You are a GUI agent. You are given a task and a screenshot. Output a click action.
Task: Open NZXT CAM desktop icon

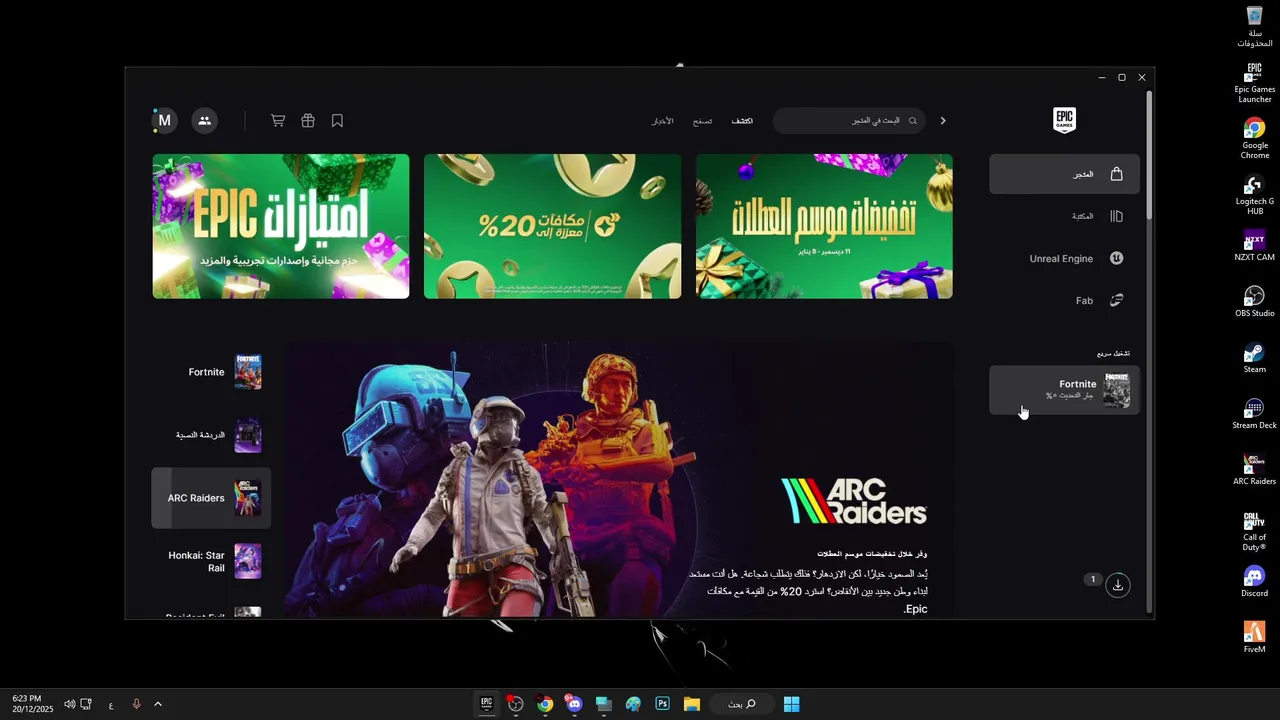(1254, 246)
